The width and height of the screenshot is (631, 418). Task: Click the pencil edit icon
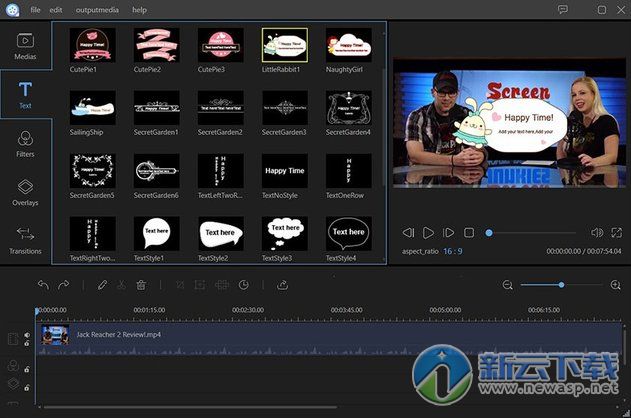(x=102, y=285)
